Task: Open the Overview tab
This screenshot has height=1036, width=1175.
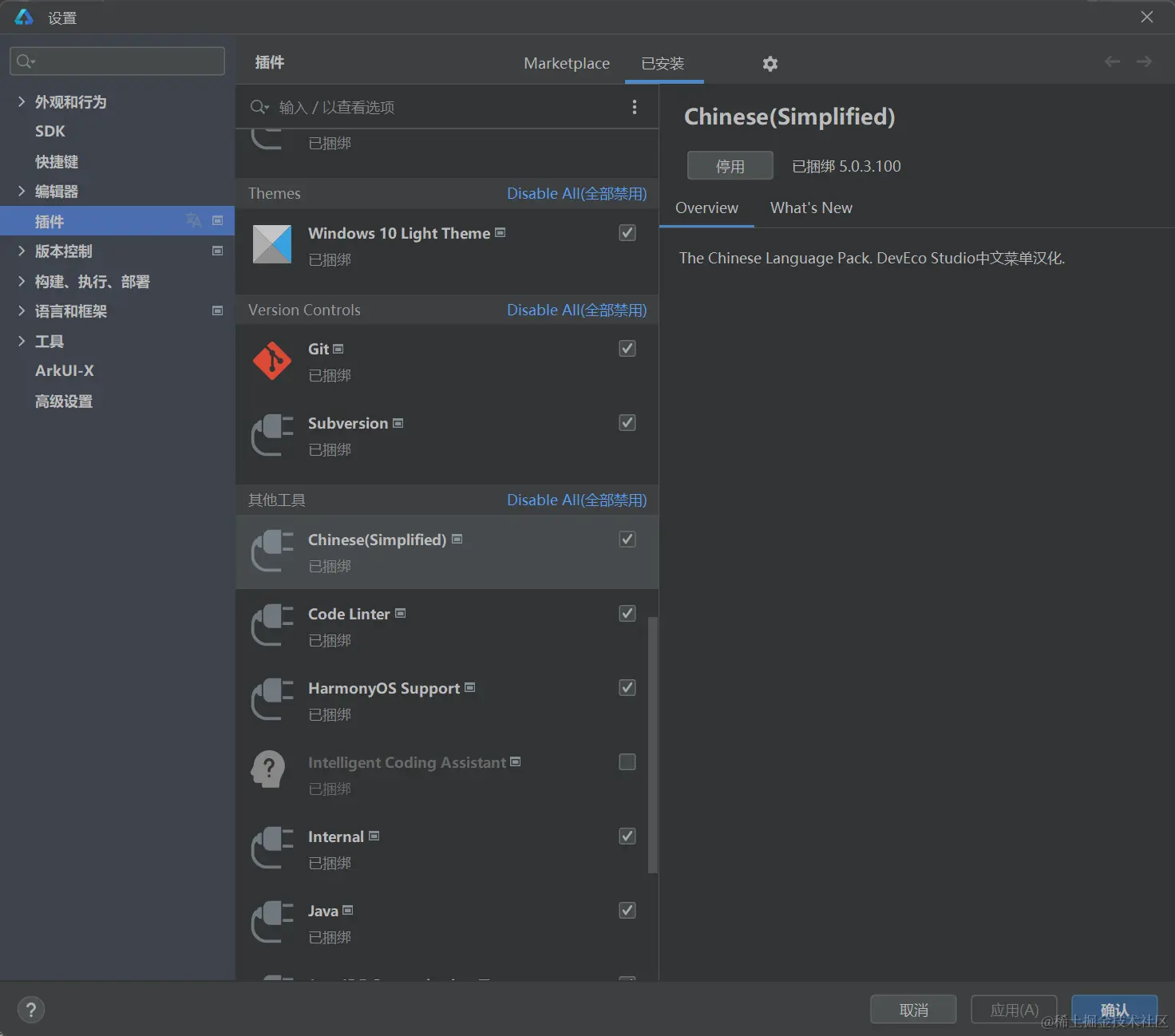Action: [x=706, y=208]
